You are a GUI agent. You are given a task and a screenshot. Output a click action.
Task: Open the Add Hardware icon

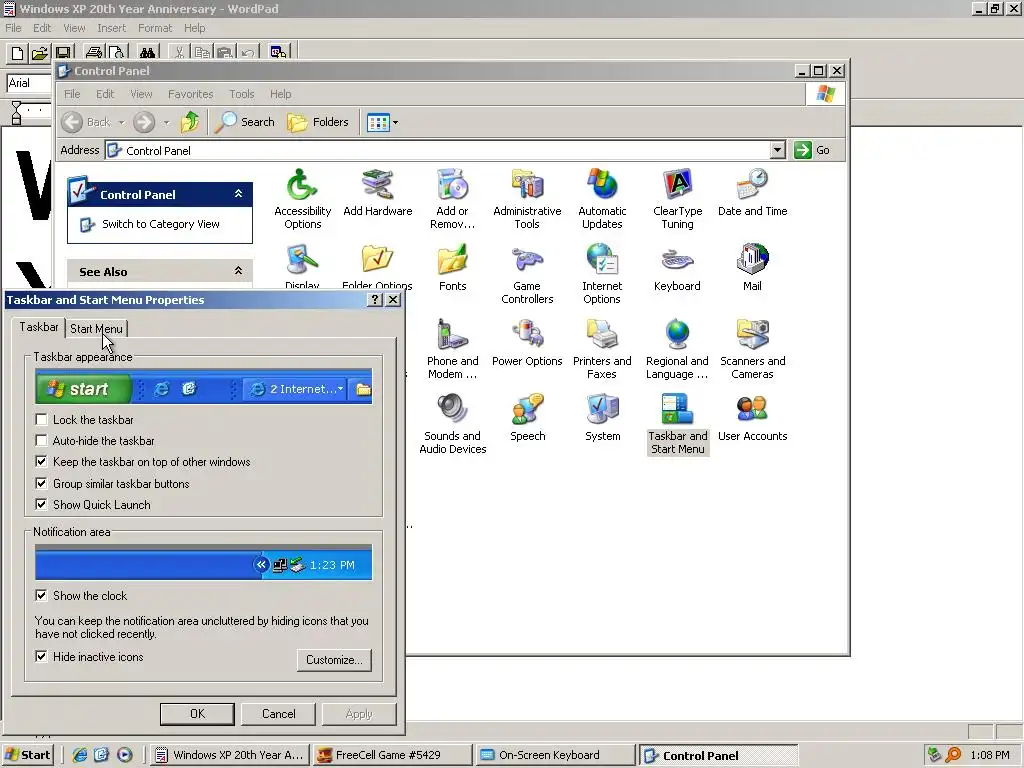tap(377, 193)
